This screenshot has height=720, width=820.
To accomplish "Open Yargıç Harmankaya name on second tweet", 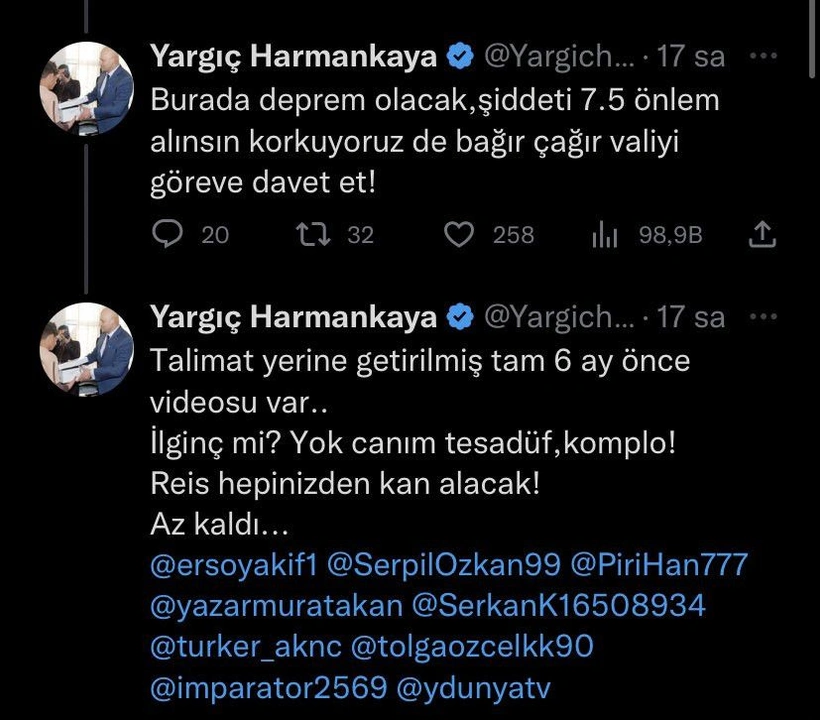I will point(293,317).
